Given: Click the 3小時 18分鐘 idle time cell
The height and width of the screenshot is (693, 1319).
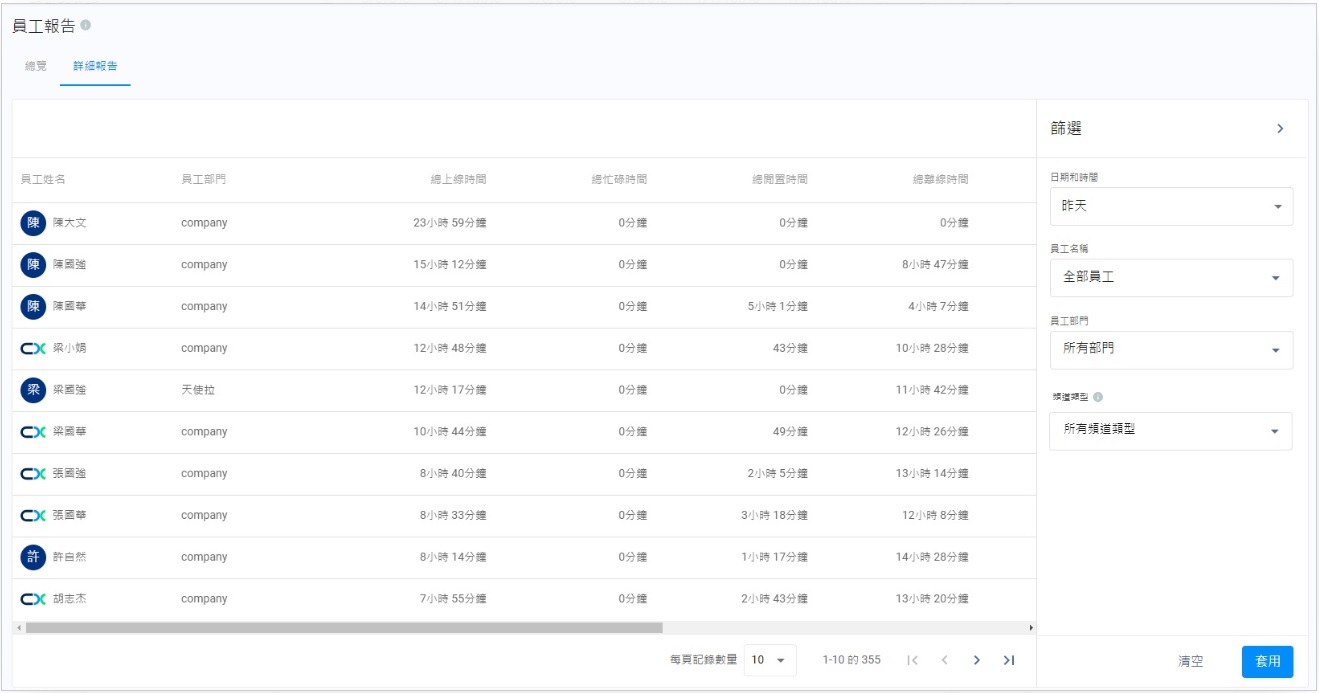Looking at the screenshot, I should click(775, 516).
